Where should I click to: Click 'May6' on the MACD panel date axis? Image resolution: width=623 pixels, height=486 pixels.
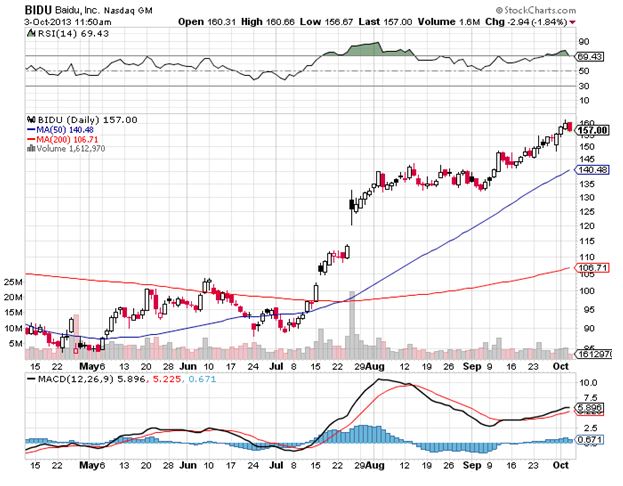click(x=92, y=465)
